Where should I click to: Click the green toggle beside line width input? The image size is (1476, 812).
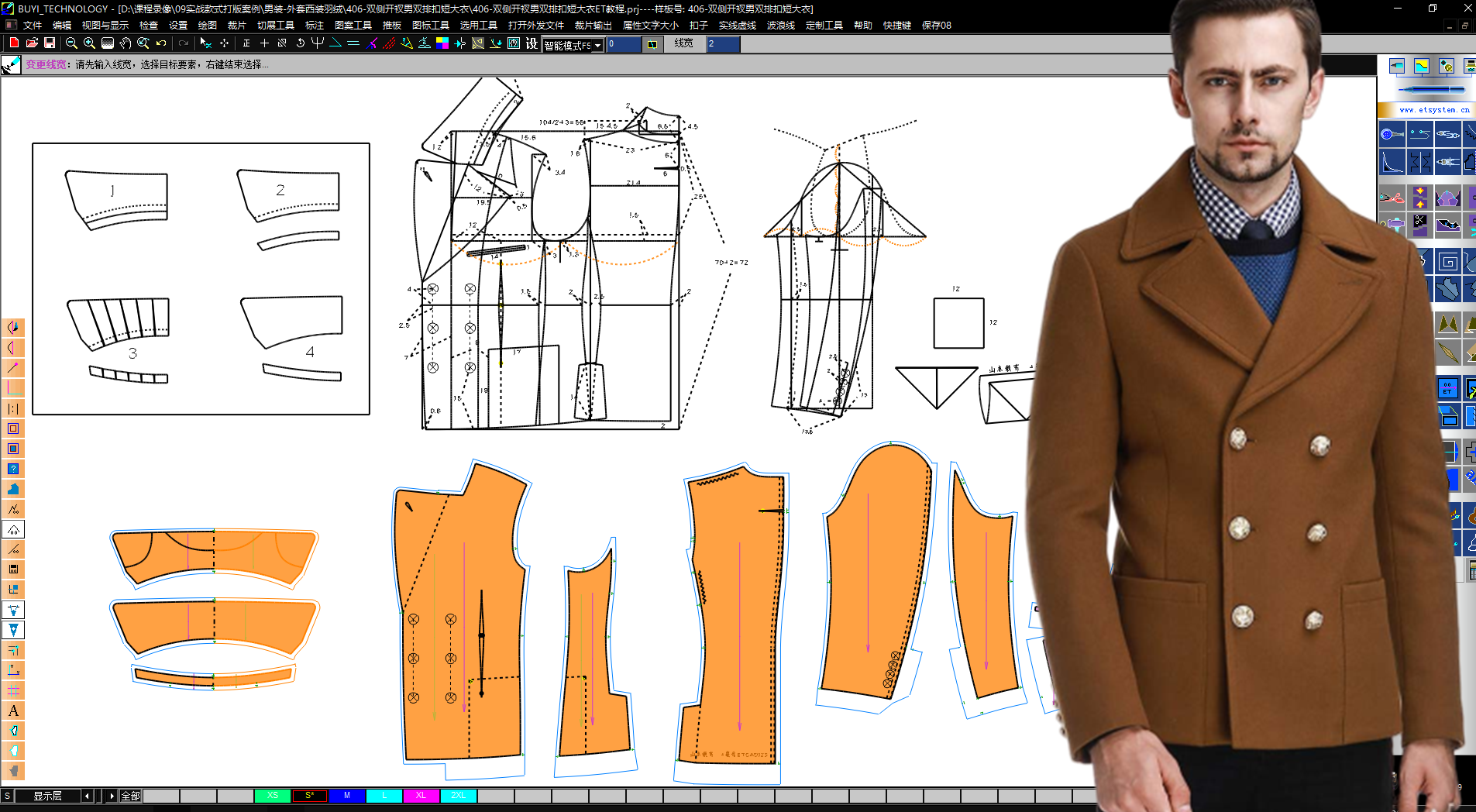pos(652,44)
